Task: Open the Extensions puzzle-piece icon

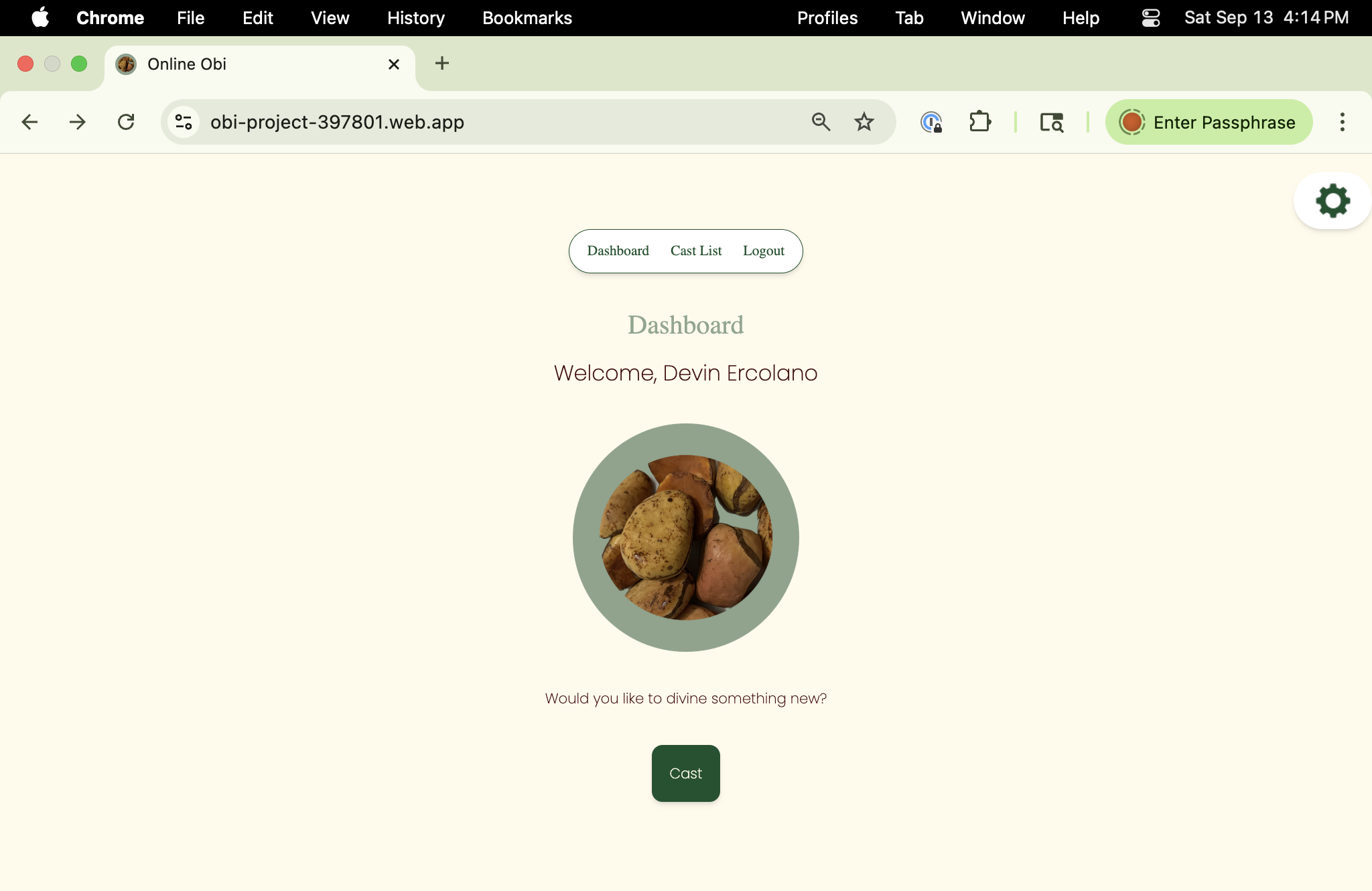Action: [x=980, y=122]
